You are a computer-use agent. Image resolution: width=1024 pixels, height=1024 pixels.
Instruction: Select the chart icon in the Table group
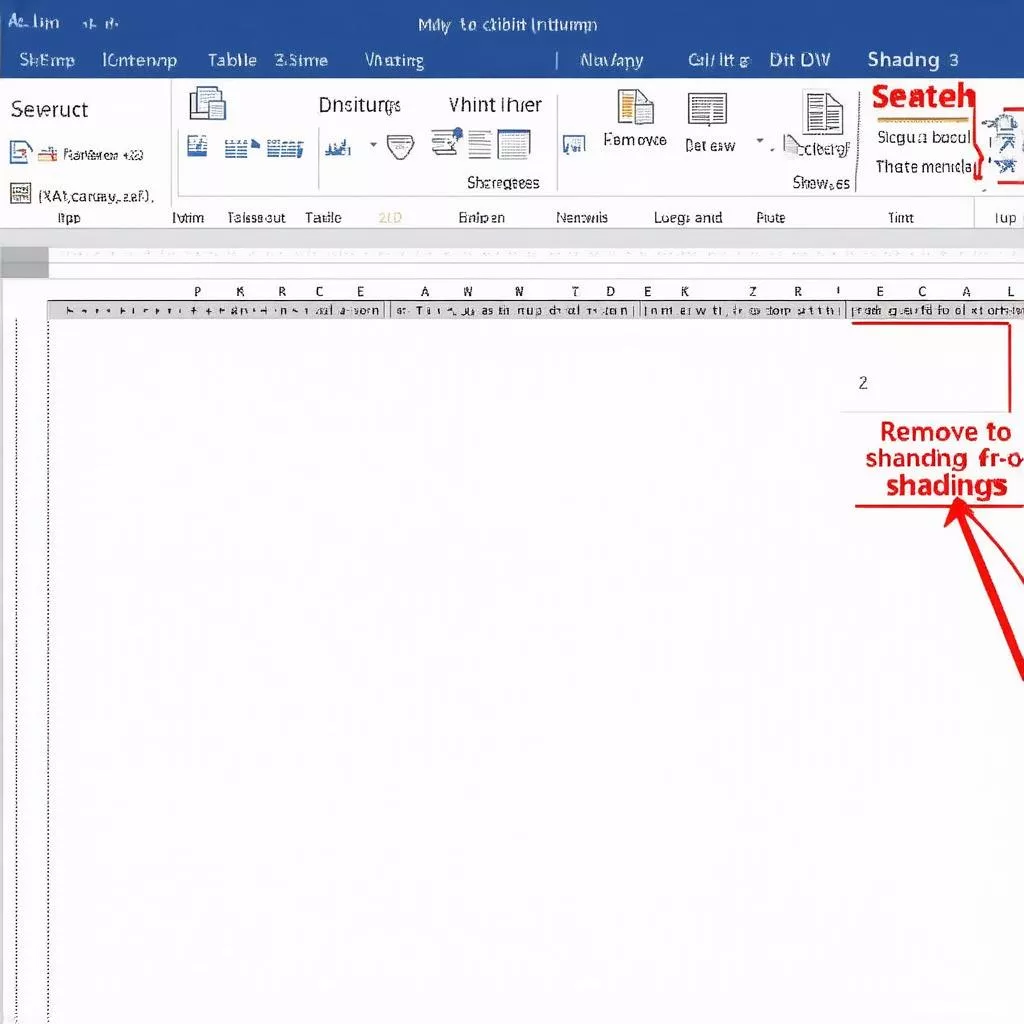pyautogui.click(x=337, y=147)
